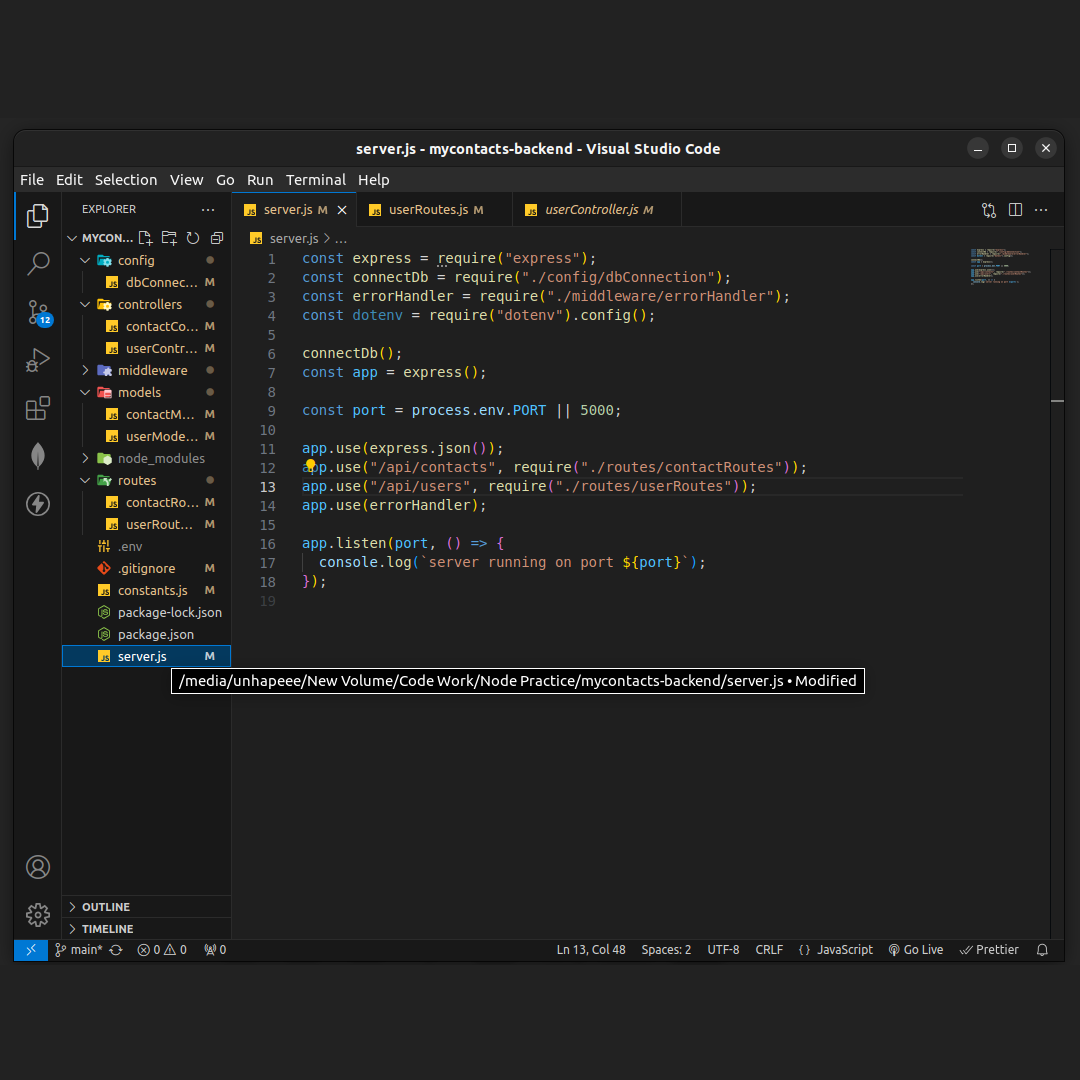Open the Terminal menu
The height and width of the screenshot is (1080, 1080).
pyautogui.click(x=315, y=180)
